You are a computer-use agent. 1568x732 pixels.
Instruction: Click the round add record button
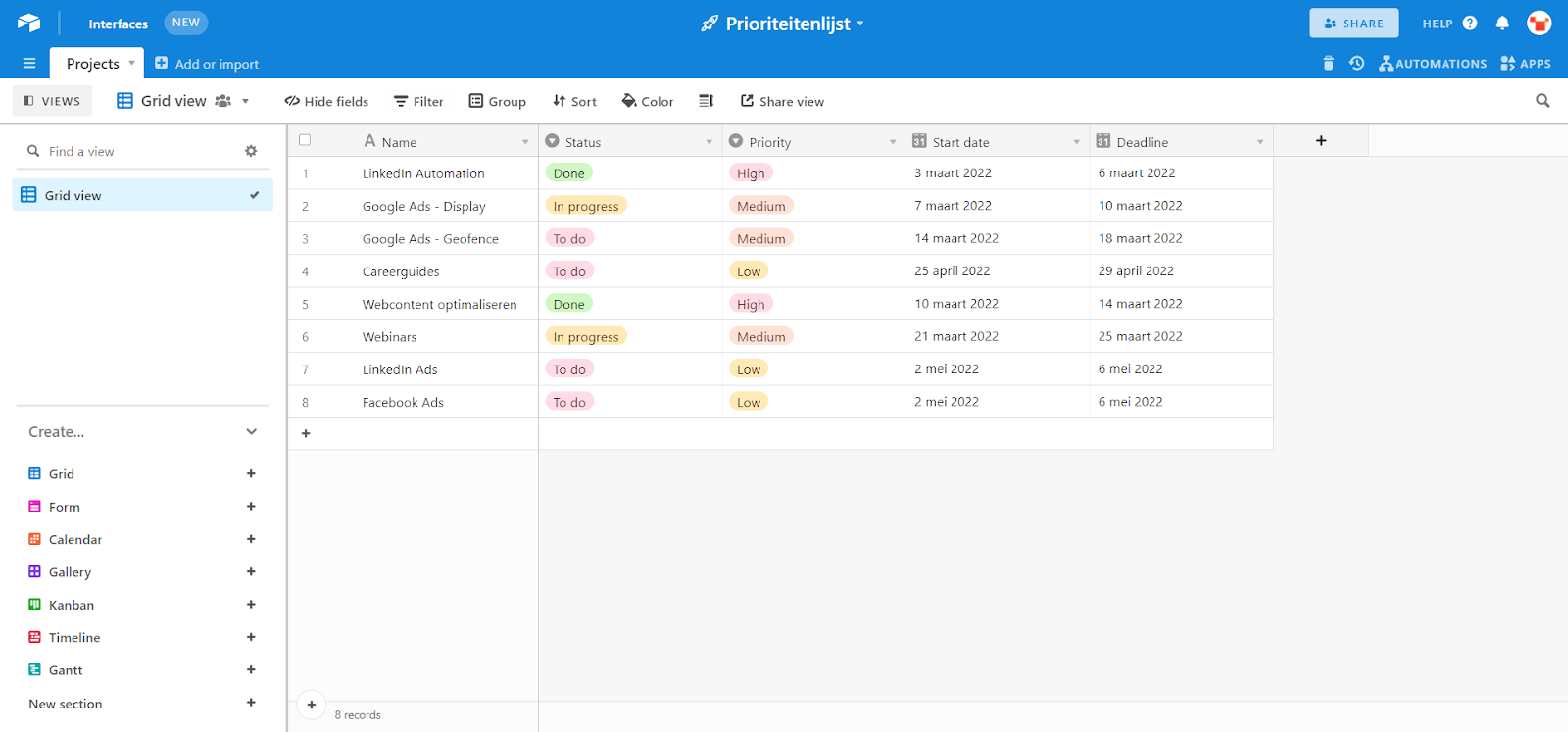point(311,705)
